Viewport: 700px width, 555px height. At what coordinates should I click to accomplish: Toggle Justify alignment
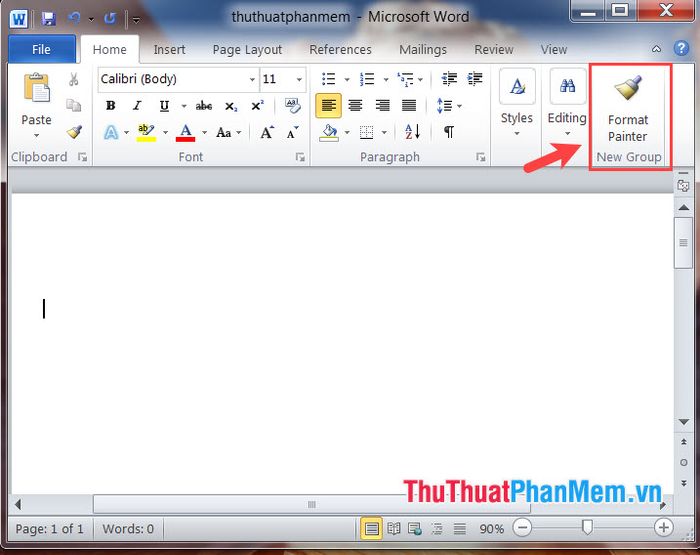[408, 106]
